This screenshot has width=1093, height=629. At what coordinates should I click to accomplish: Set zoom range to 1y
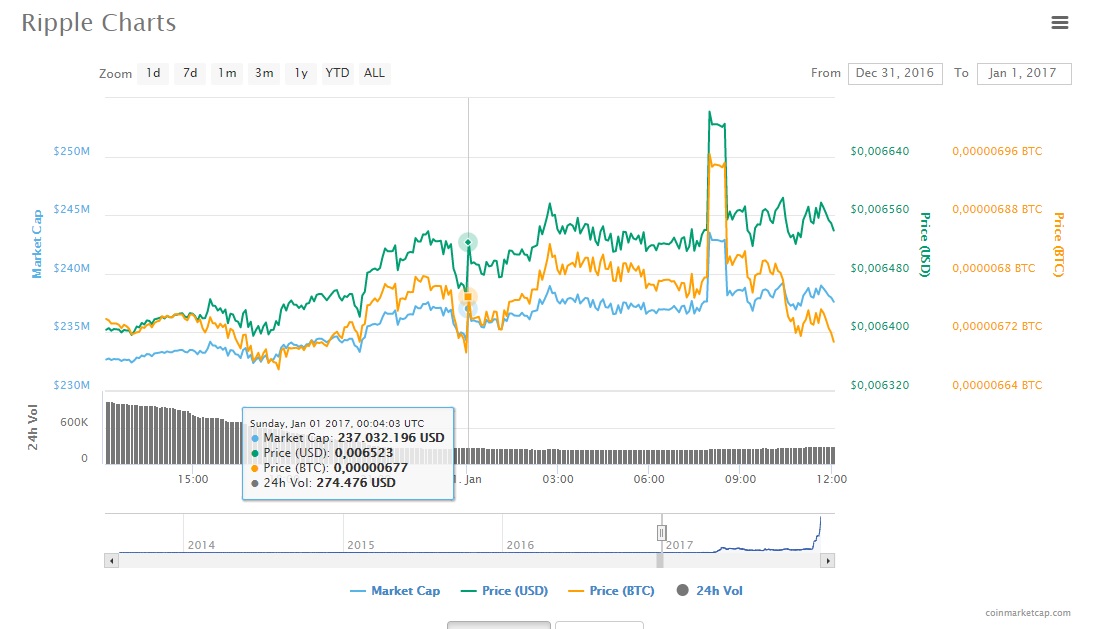301,73
